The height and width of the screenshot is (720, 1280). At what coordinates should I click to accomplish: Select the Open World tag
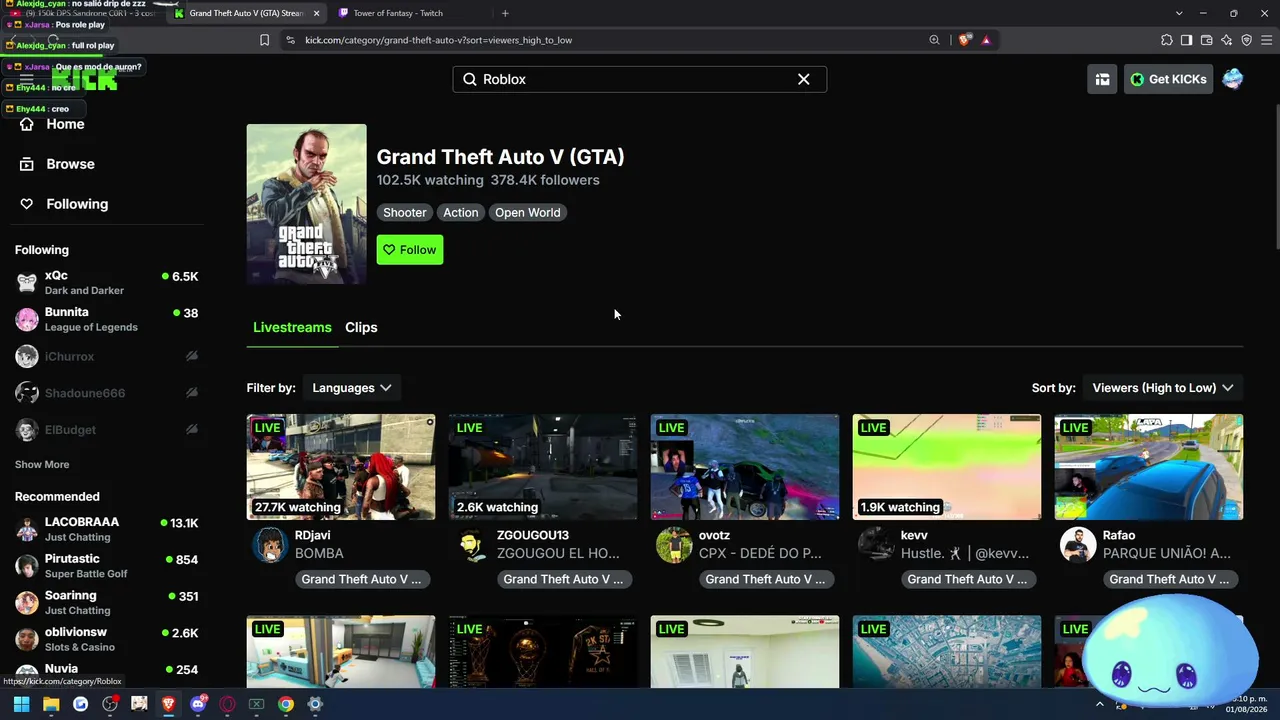pos(528,212)
